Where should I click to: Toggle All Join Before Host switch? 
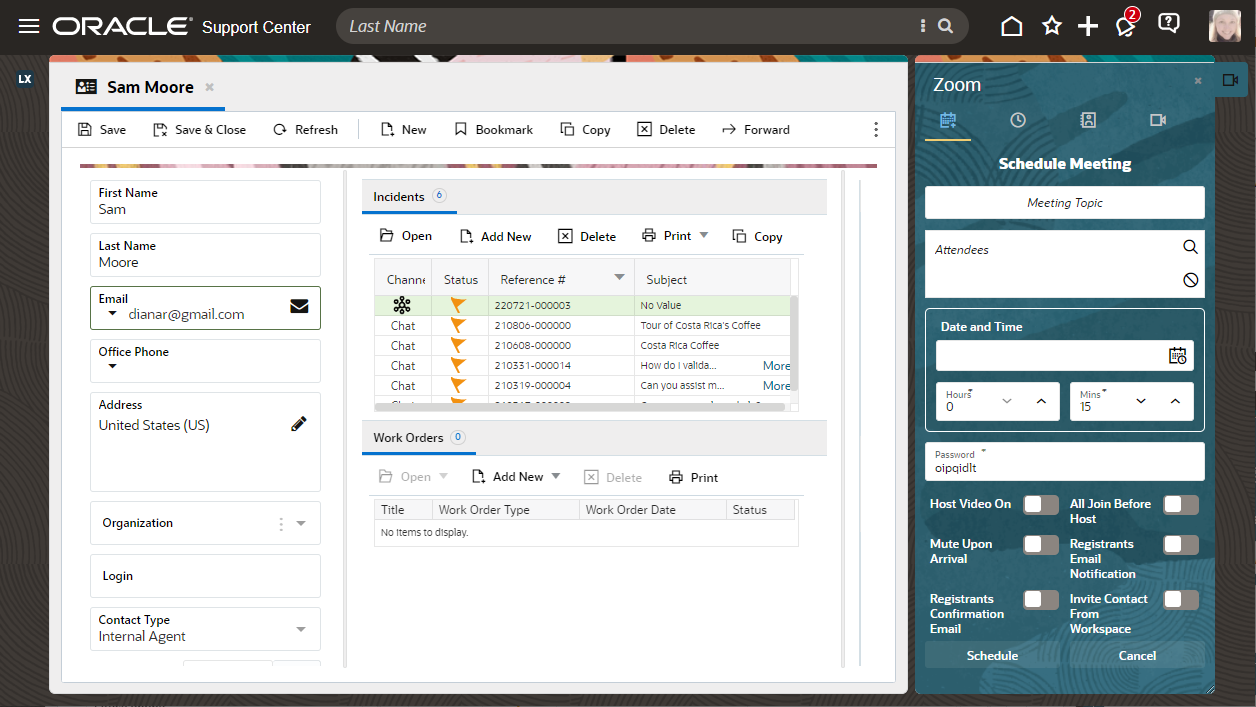pyautogui.click(x=1181, y=504)
